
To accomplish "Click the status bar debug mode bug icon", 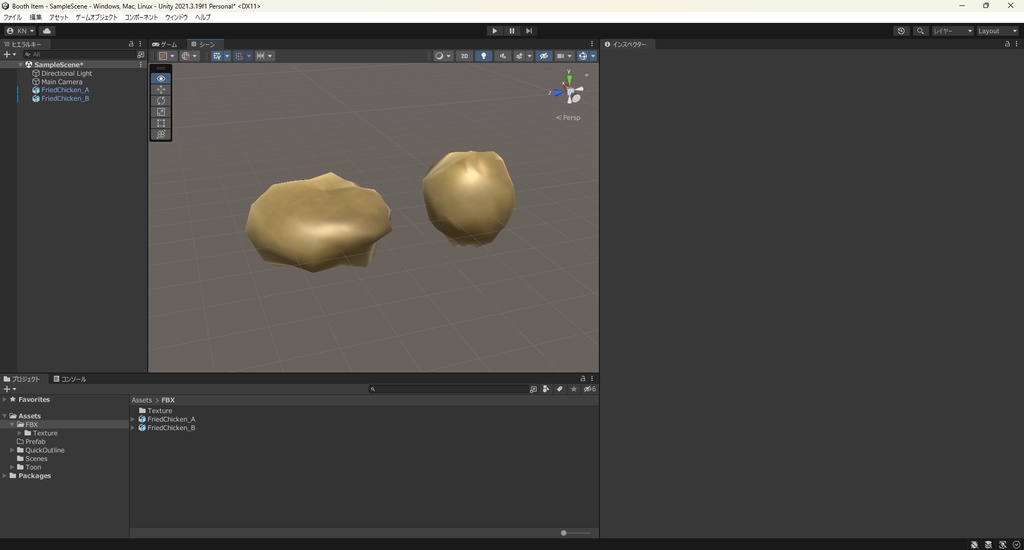I will [x=974, y=544].
